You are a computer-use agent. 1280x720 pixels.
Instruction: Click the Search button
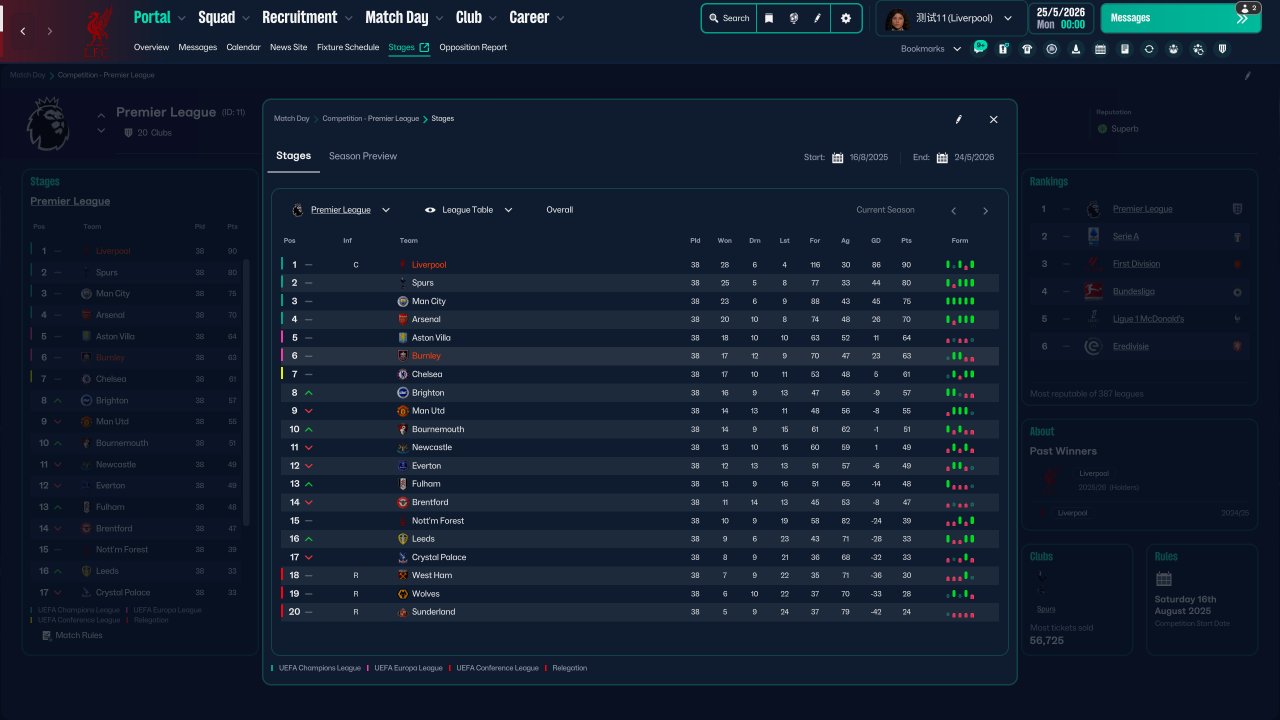729,18
